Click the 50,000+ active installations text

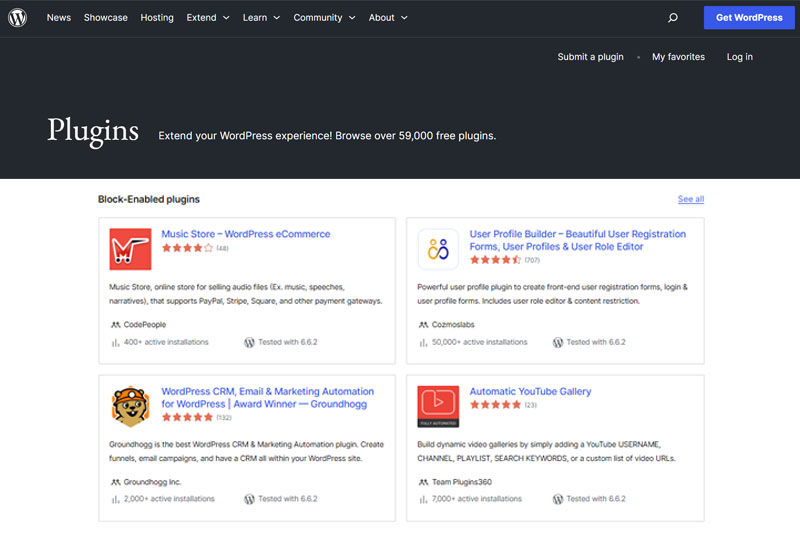coord(480,342)
